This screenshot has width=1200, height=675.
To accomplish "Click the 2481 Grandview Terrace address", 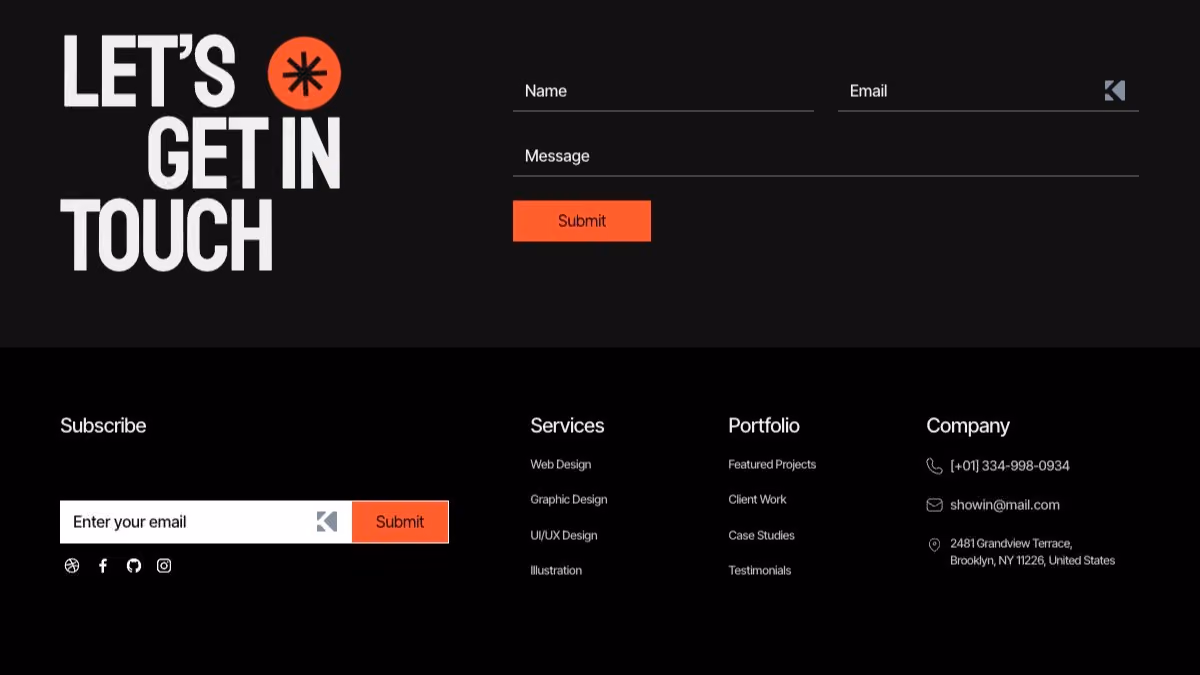I will click(1032, 552).
